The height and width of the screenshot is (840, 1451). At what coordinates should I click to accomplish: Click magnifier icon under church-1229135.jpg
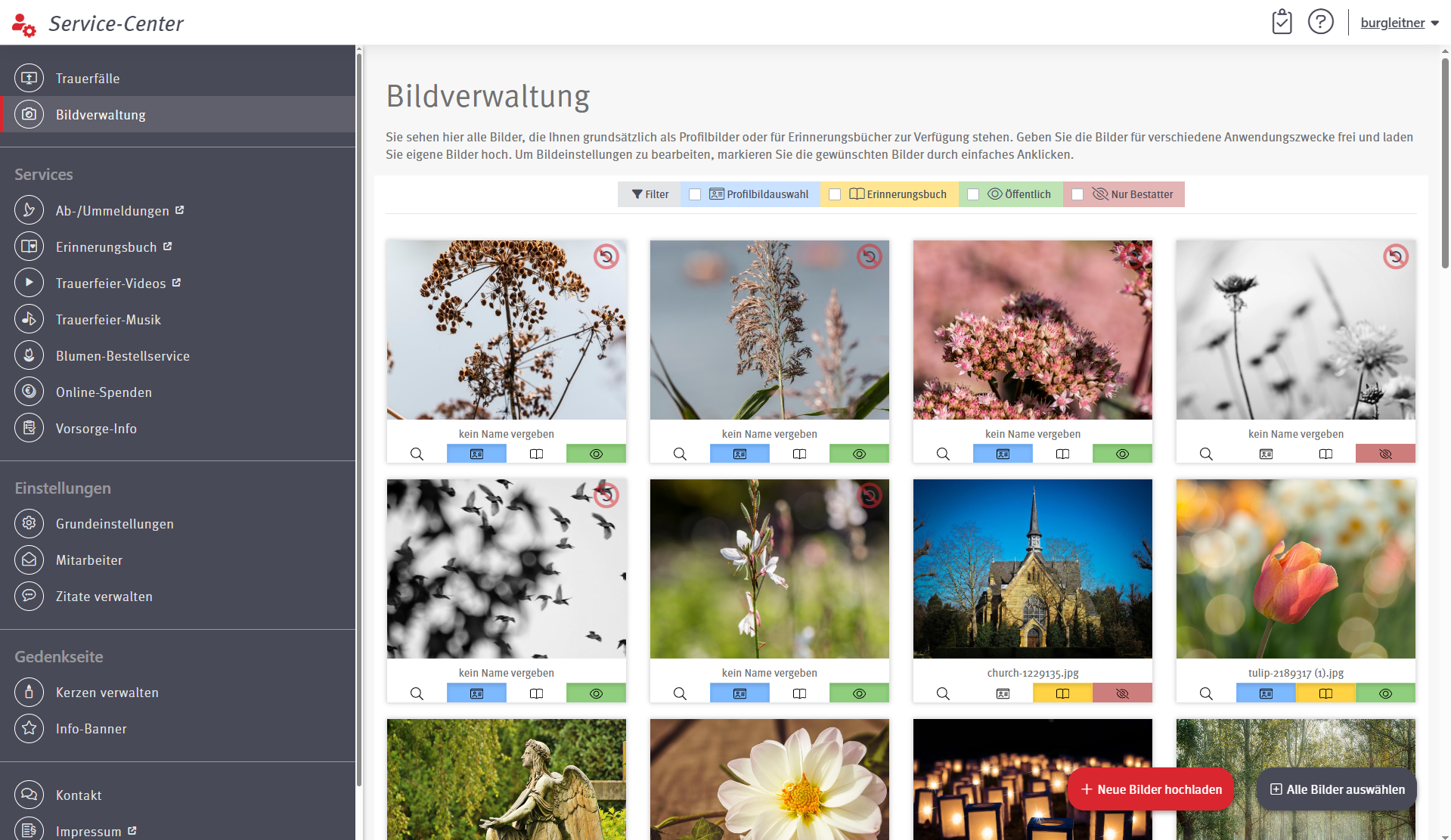point(943,693)
